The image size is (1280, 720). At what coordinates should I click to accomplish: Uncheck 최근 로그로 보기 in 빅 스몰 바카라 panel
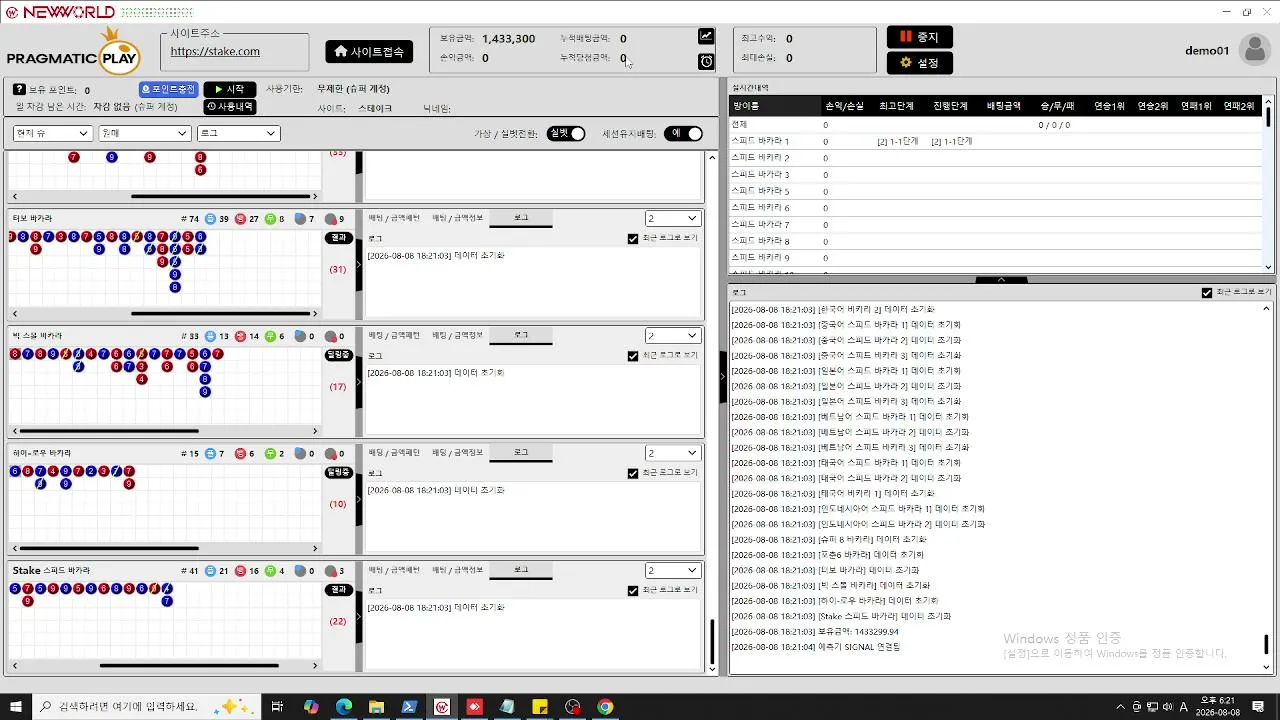633,356
